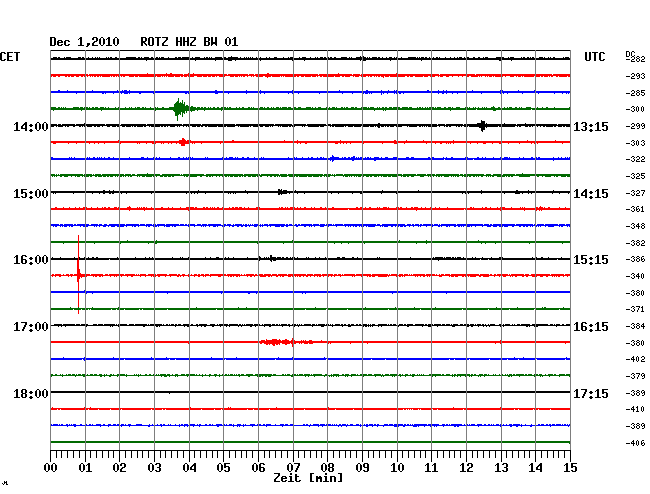Select the 15:00 CET time label
The width and height of the screenshot is (650, 494).
31,194
